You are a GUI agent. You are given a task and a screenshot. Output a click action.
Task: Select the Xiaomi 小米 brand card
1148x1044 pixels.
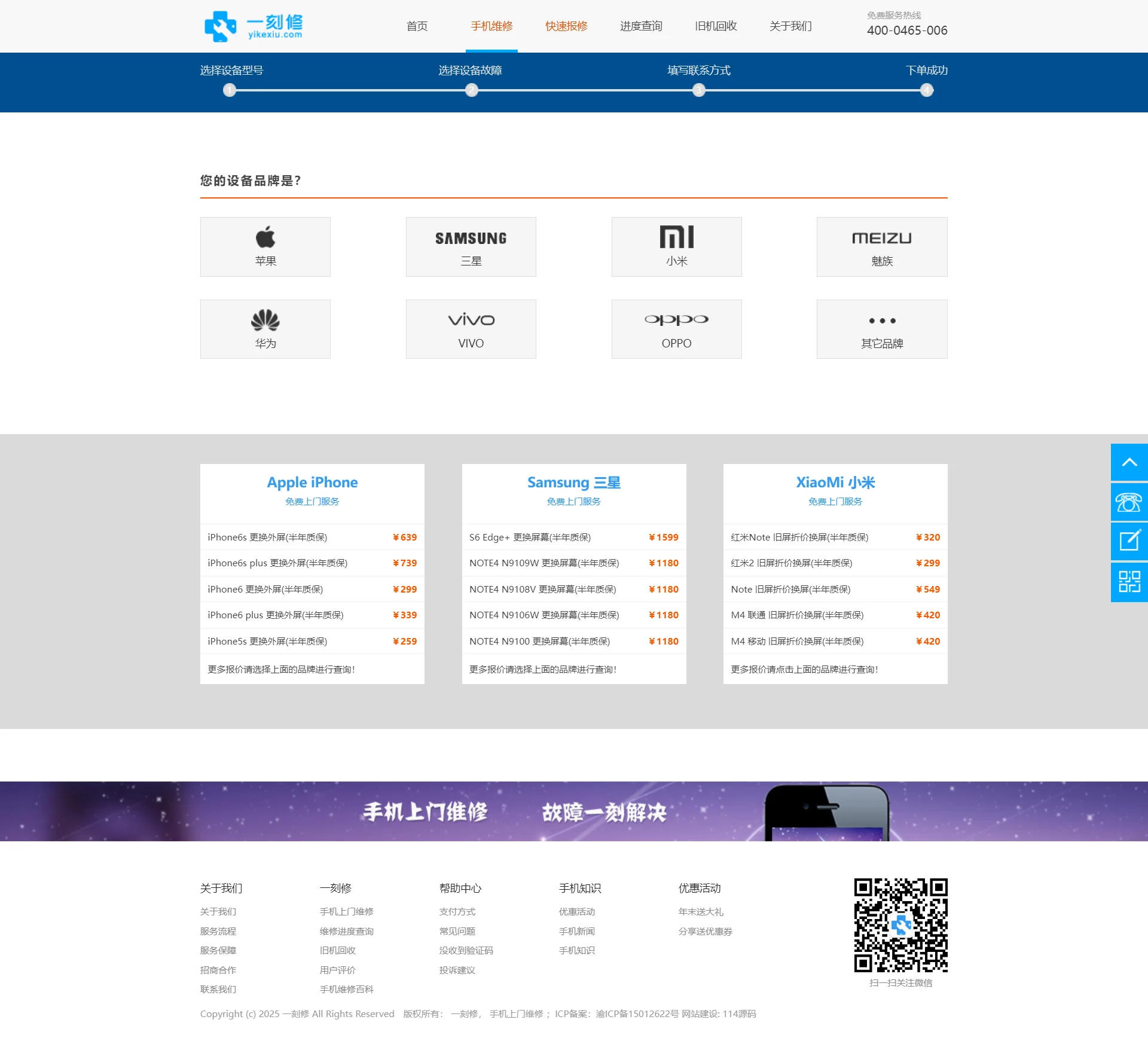point(676,246)
